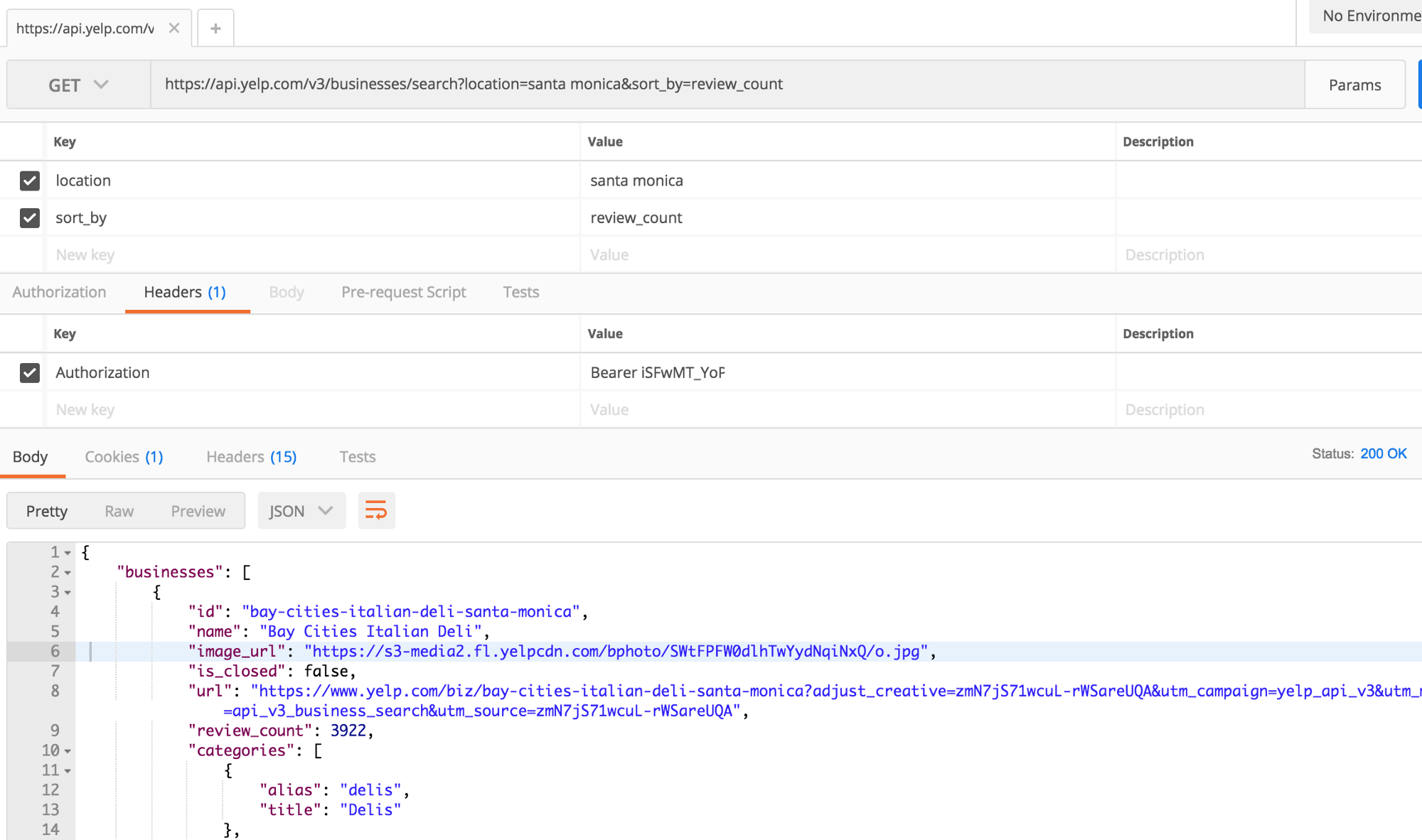Toggle word wrap icon in response
The height and width of the screenshot is (840, 1422).
(x=376, y=510)
